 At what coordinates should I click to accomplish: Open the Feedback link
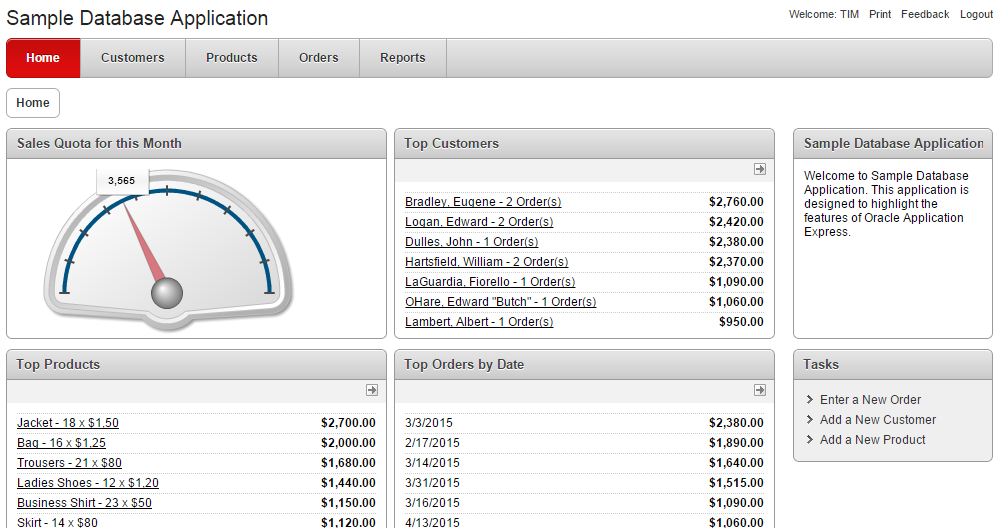click(924, 14)
